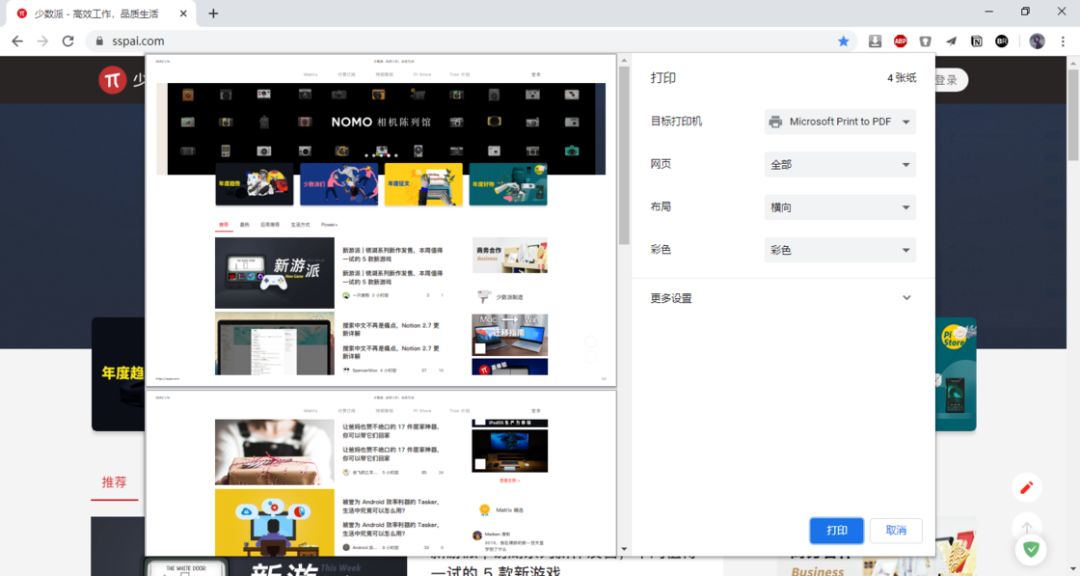Click the back-to-top arrow button
Image resolution: width=1080 pixels, height=576 pixels.
(1026, 526)
